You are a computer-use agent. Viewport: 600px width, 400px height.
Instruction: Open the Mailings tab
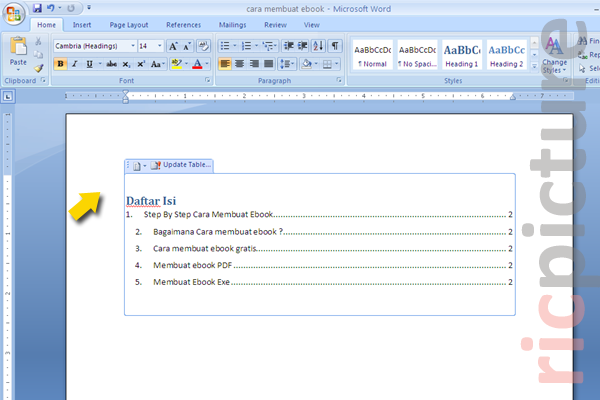pos(232,25)
